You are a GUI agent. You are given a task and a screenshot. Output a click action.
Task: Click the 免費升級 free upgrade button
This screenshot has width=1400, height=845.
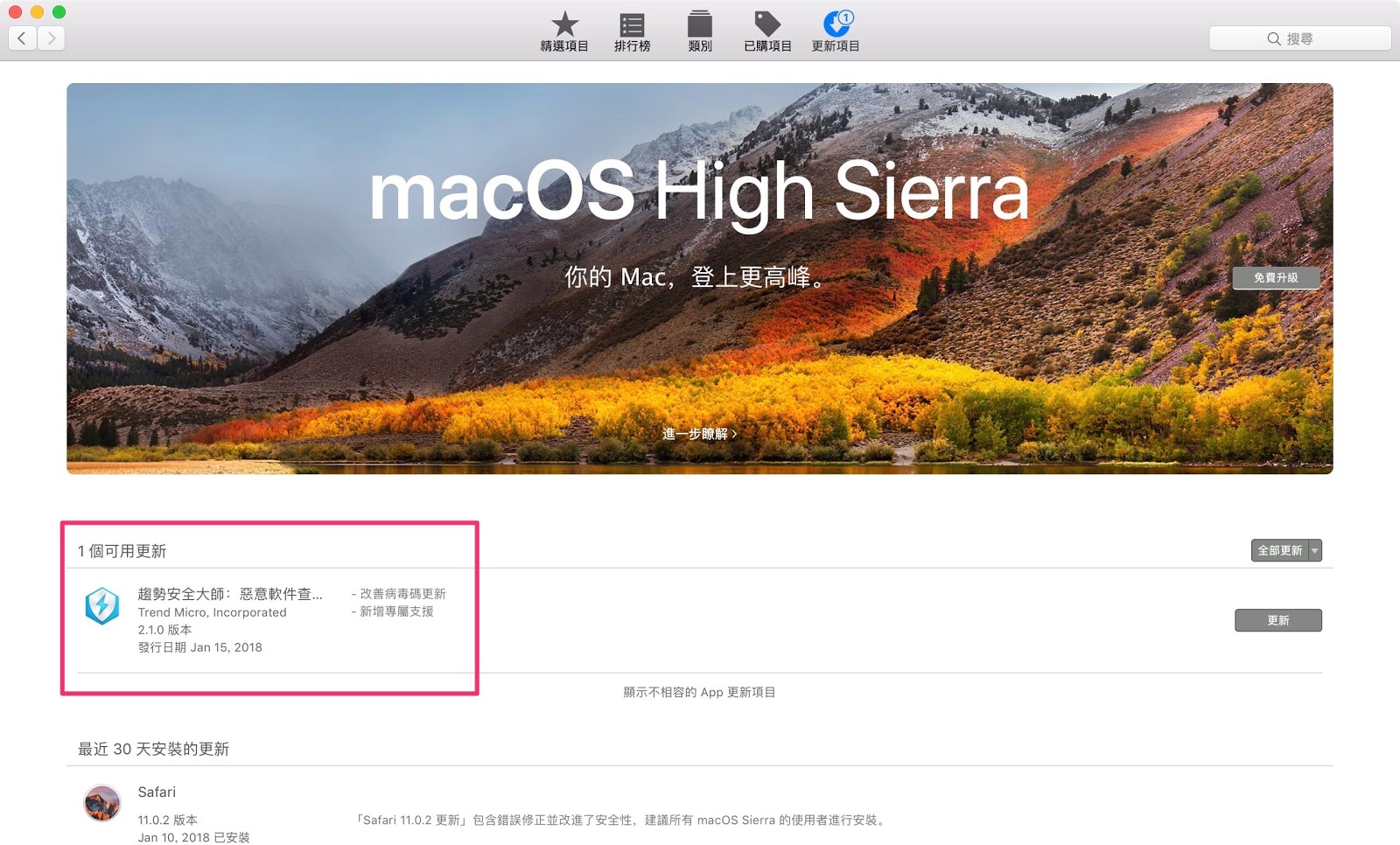click(x=1276, y=277)
